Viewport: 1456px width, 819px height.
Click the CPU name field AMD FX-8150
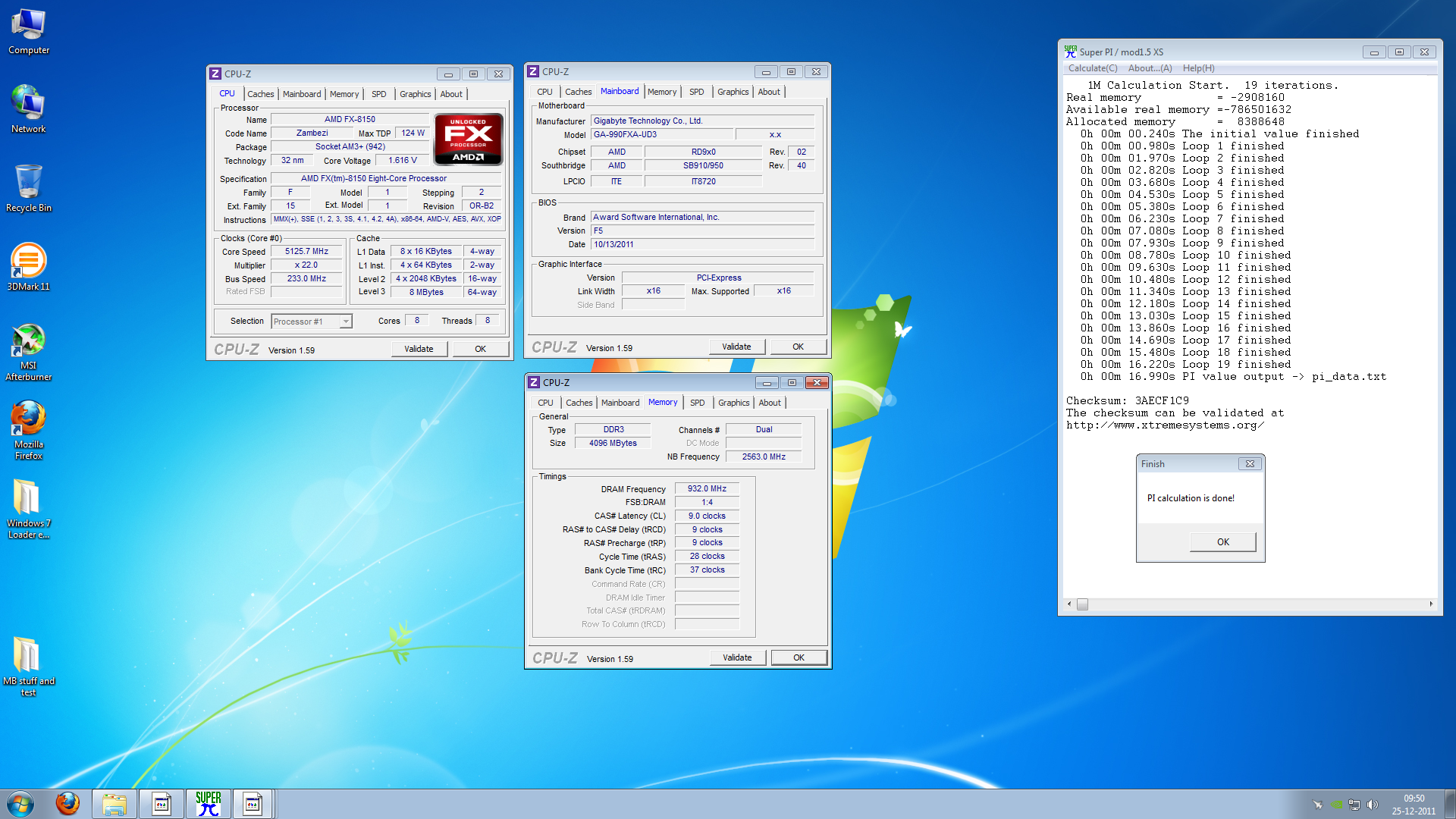(350, 119)
